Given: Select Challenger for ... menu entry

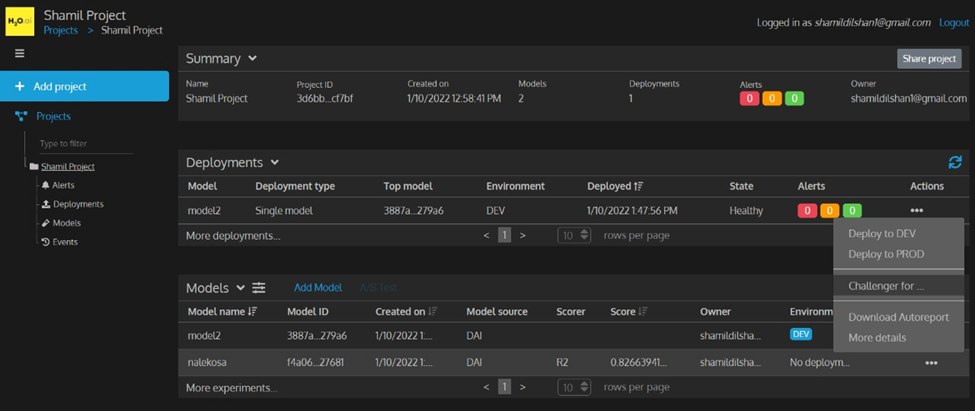Looking at the screenshot, I should 886,286.
